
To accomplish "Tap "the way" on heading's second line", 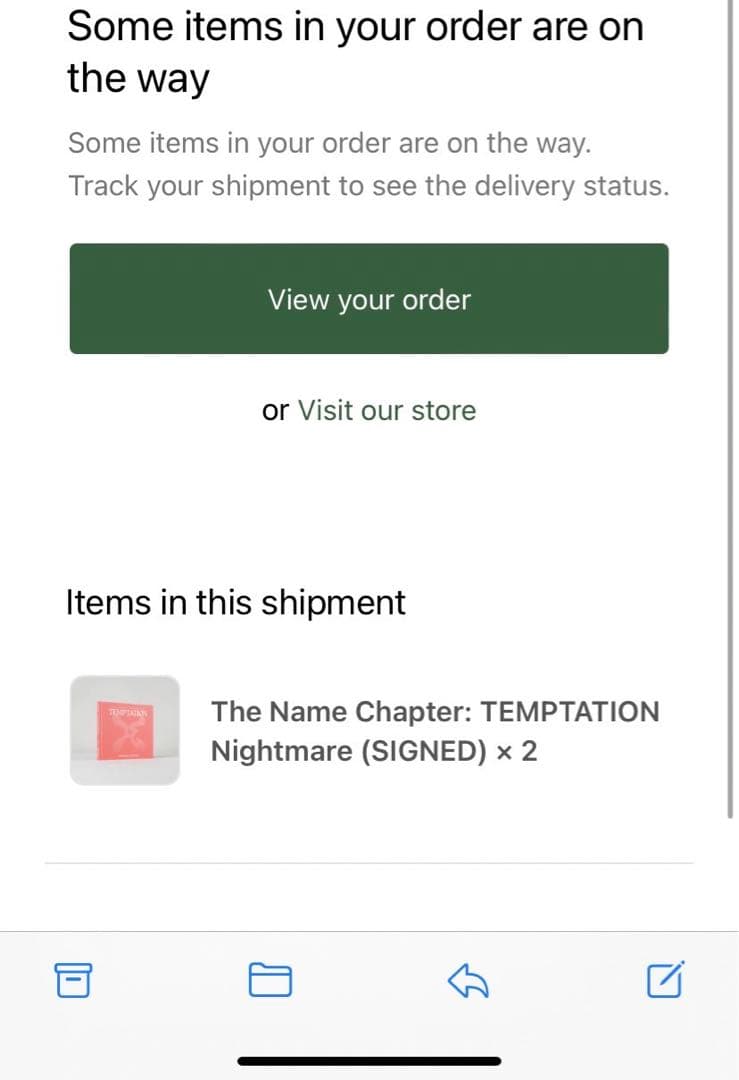I will 138,78.
